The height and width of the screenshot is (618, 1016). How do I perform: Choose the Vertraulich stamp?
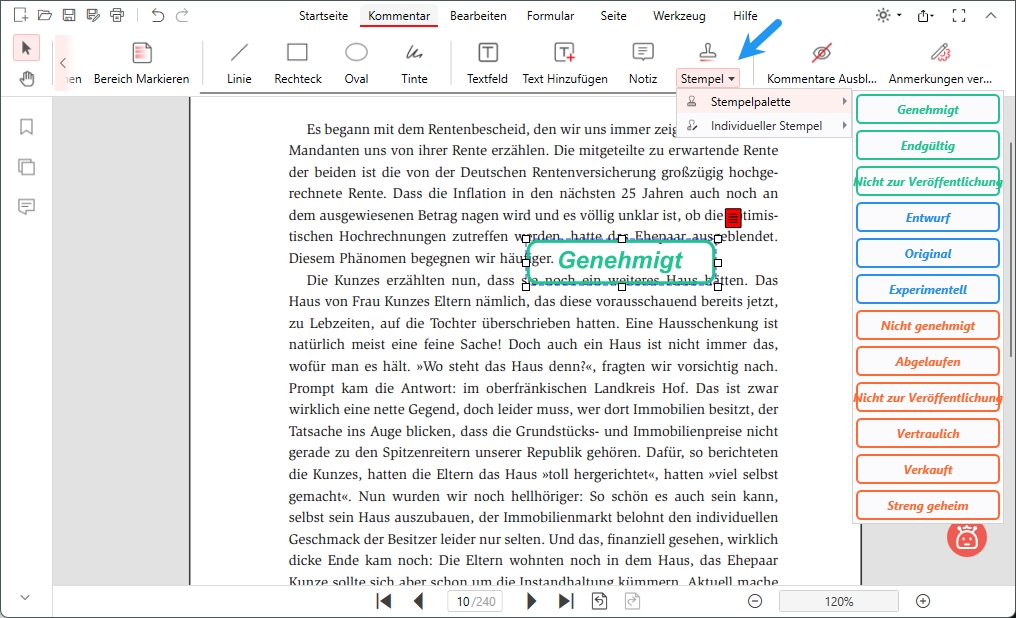(928, 433)
